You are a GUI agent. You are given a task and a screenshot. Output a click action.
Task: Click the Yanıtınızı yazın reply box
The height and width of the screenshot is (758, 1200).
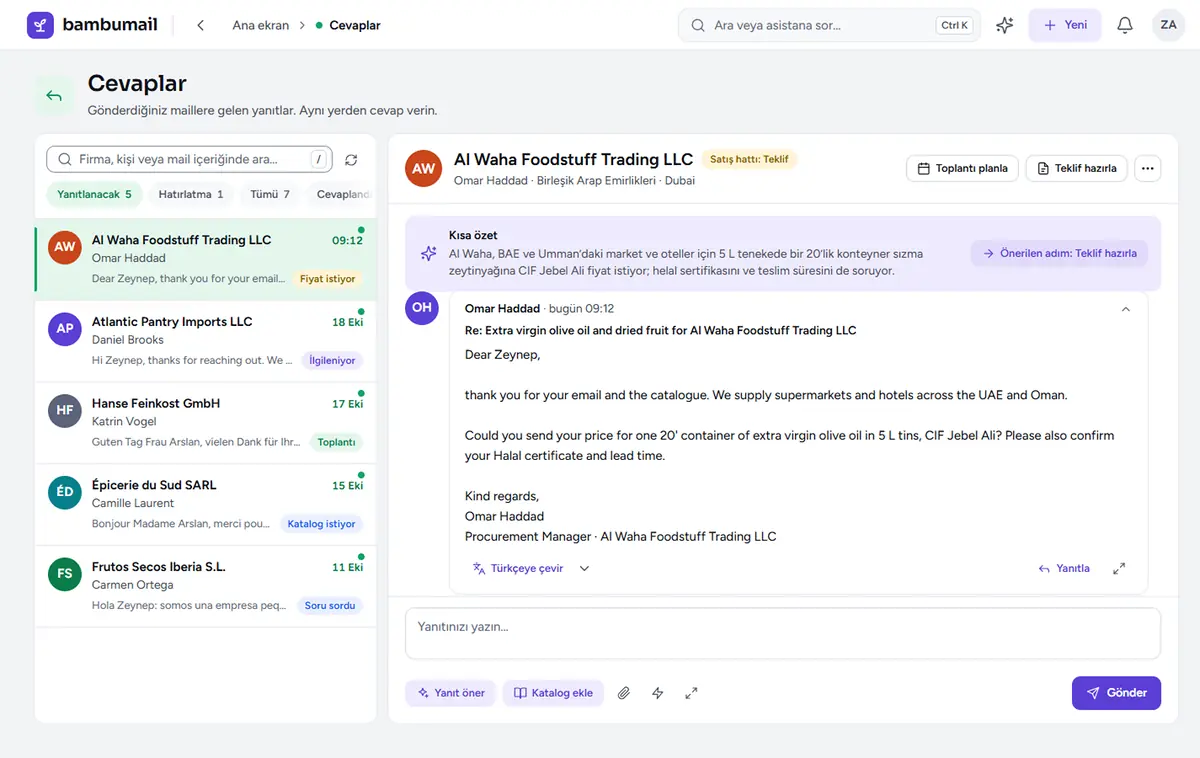783,633
